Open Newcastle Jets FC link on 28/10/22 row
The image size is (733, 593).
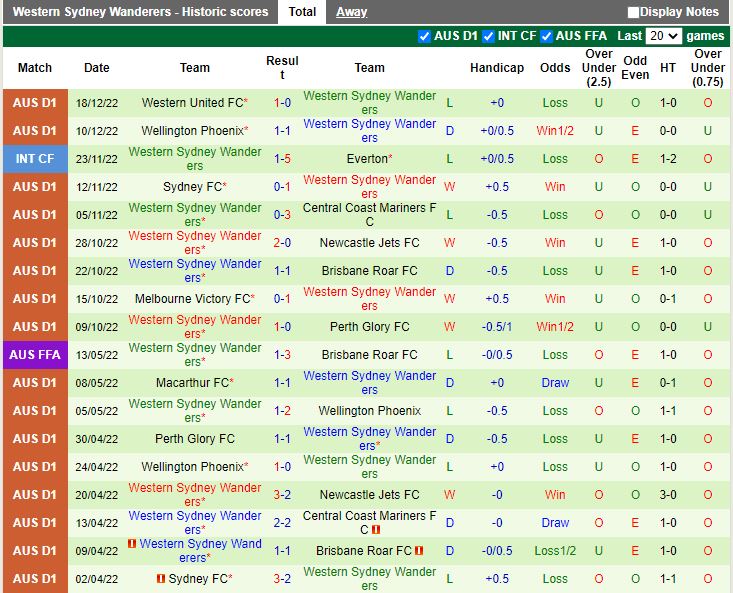[x=369, y=243]
